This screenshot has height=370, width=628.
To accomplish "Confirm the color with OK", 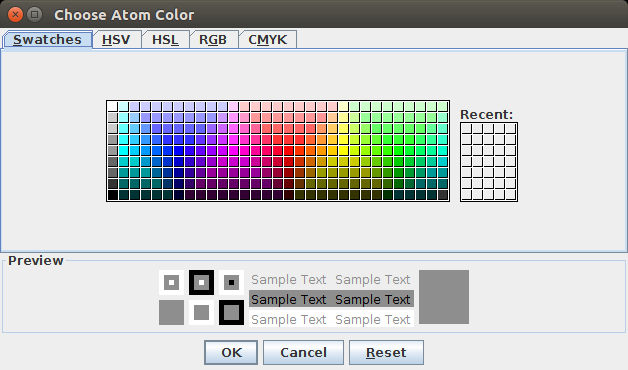I will (x=231, y=352).
